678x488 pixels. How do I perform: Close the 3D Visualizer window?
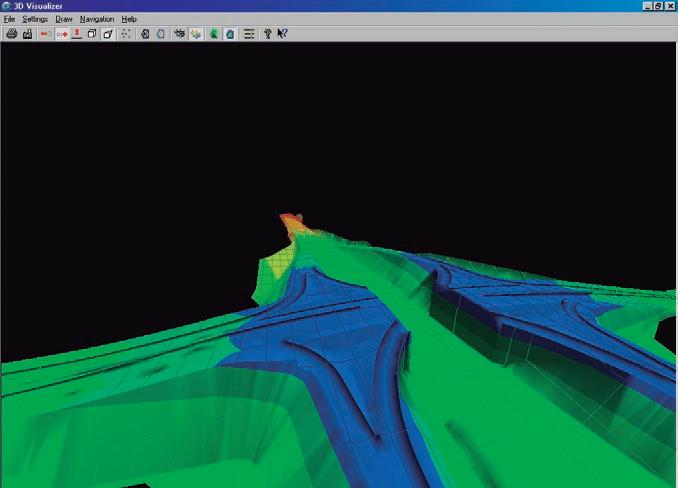click(x=670, y=6)
